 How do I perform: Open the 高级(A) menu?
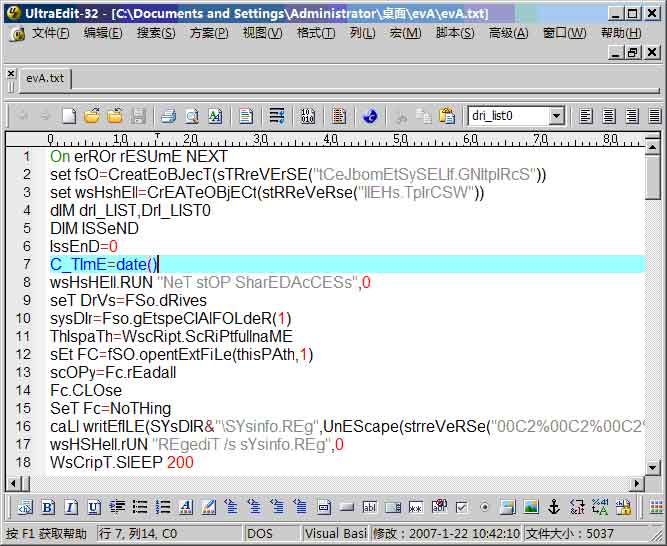pyautogui.click(x=509, y=33)
